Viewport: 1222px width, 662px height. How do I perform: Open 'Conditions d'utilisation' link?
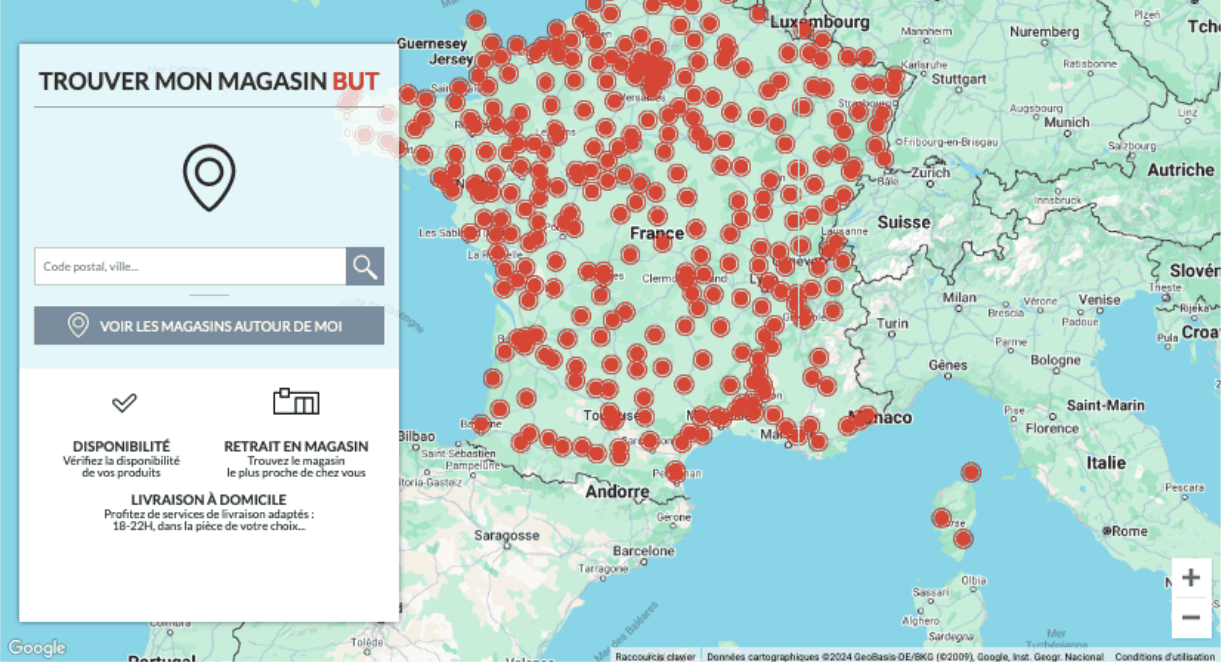pyautogui.click(x=1165, y=656)
